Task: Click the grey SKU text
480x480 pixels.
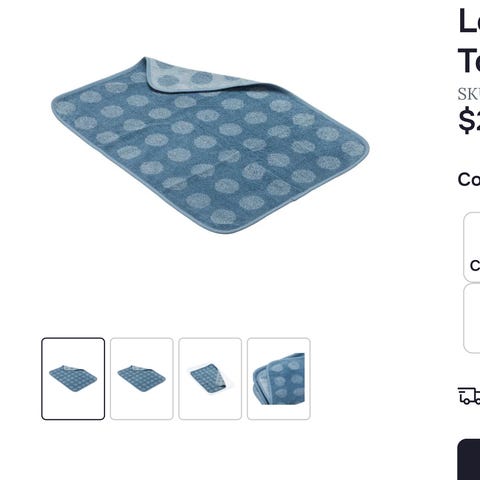Action: [x=469, y=94]
